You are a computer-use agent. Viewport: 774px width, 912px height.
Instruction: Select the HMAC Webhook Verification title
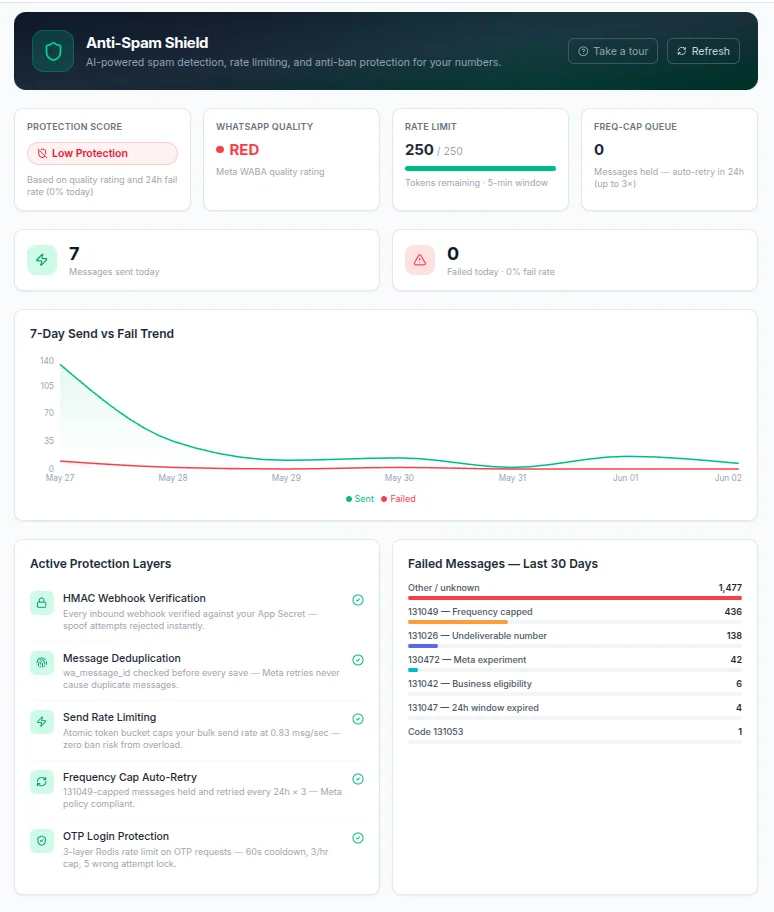[134, 598]
